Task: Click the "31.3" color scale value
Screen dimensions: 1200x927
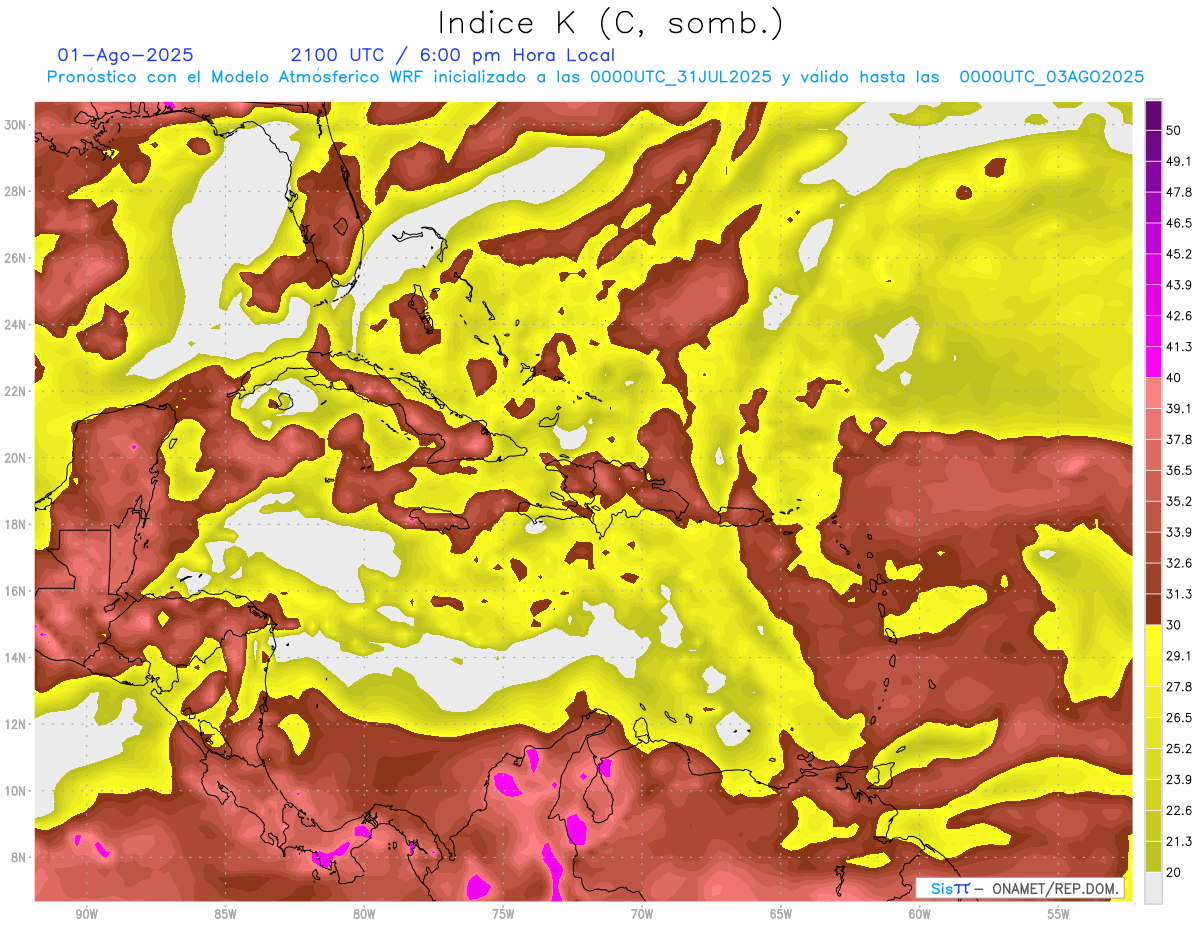Action: tap(1178, 594)
